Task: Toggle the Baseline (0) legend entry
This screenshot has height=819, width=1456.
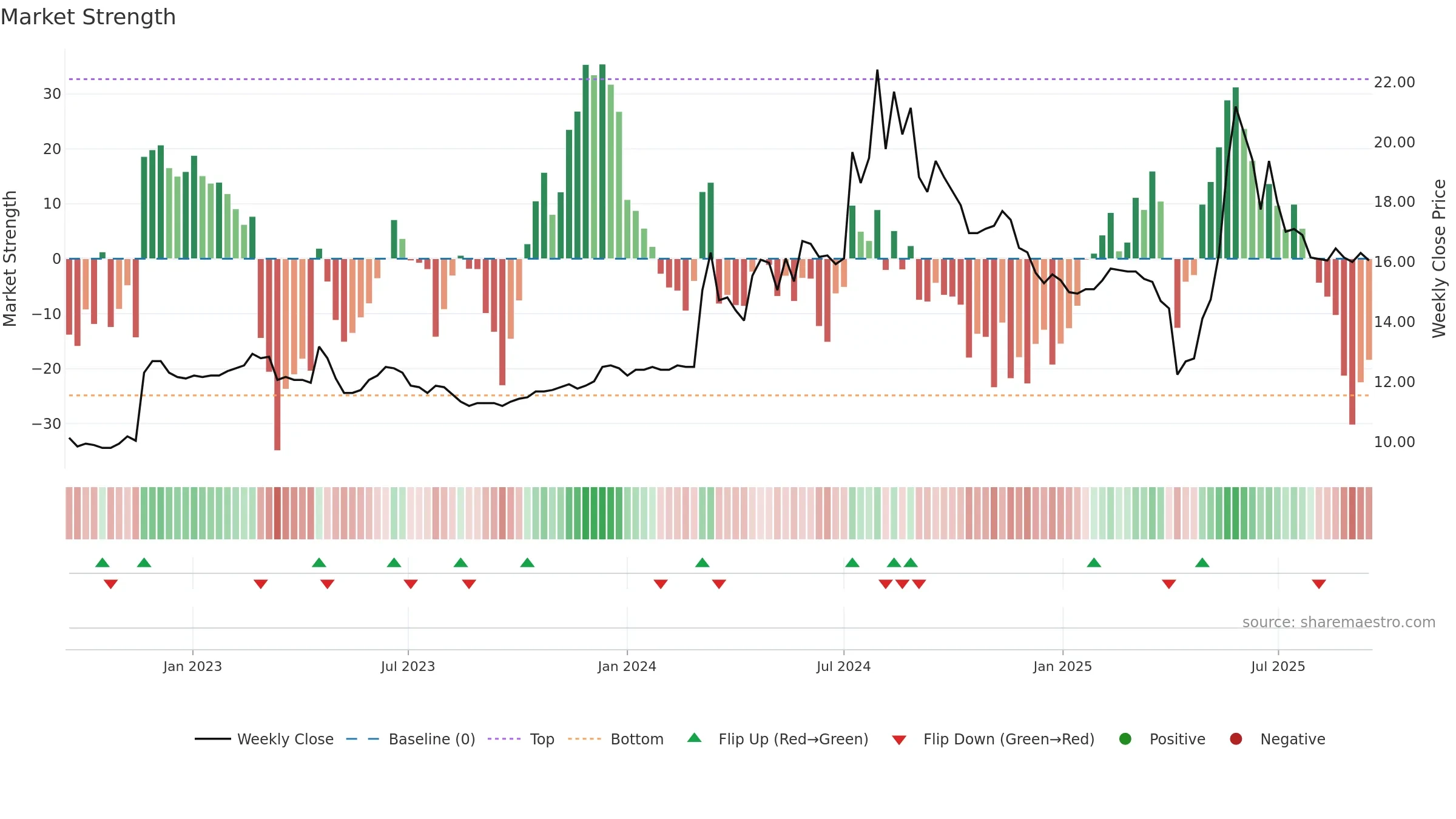Action: [411, 739]
